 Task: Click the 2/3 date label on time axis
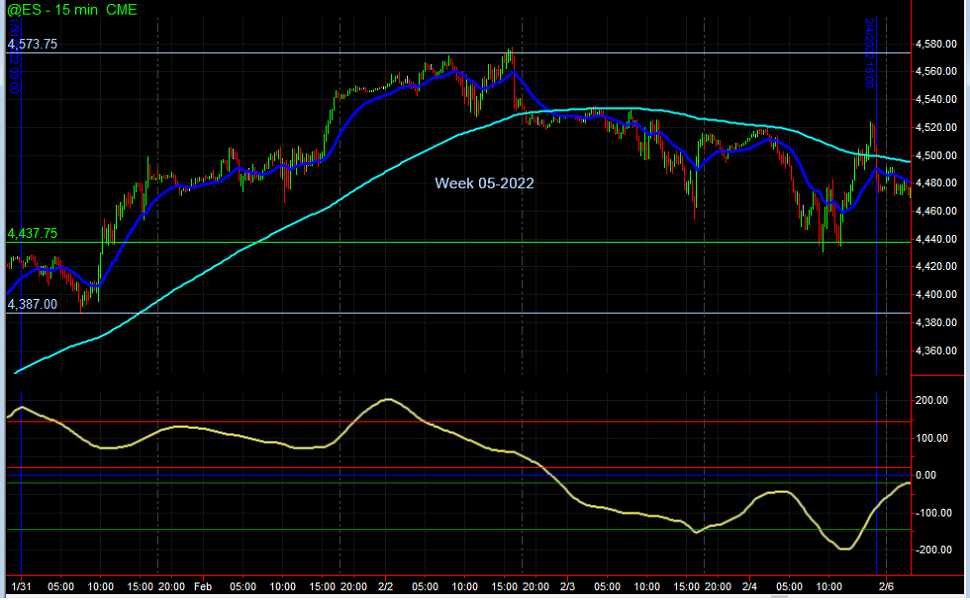pyautogui.click(x=568, y=586)
